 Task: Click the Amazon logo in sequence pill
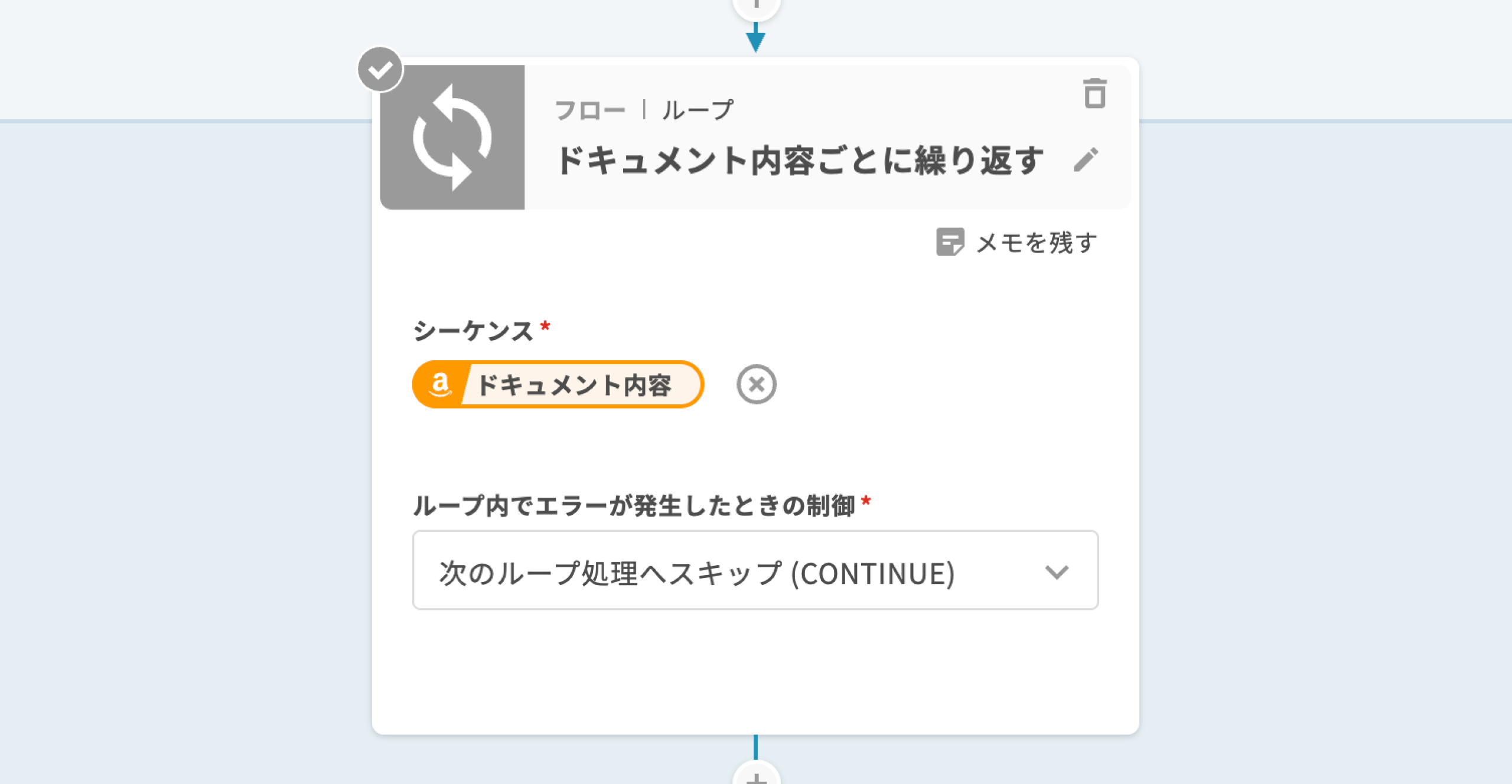click(x=440, y=385)
